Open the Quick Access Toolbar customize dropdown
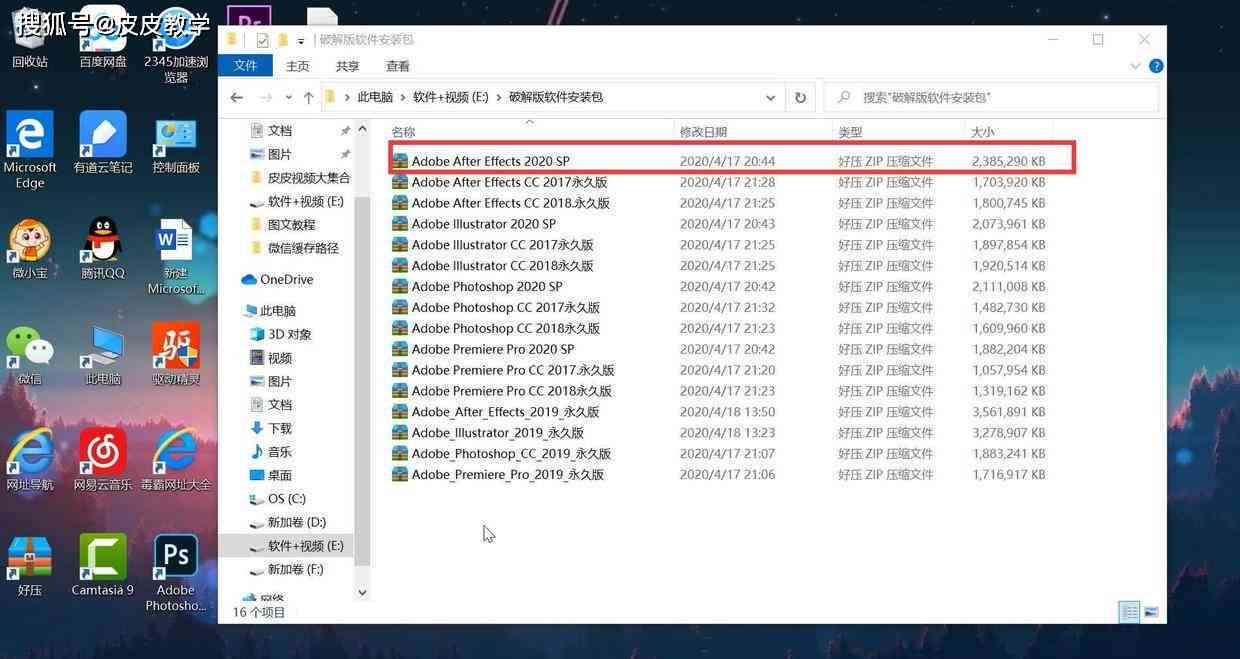 301,41
